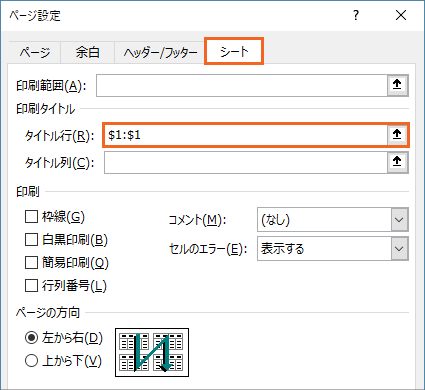The width and height of the screenshot is (425, 390).
Task: Focus the タイトル列(C) input field
Action: (x=246, y=162)
